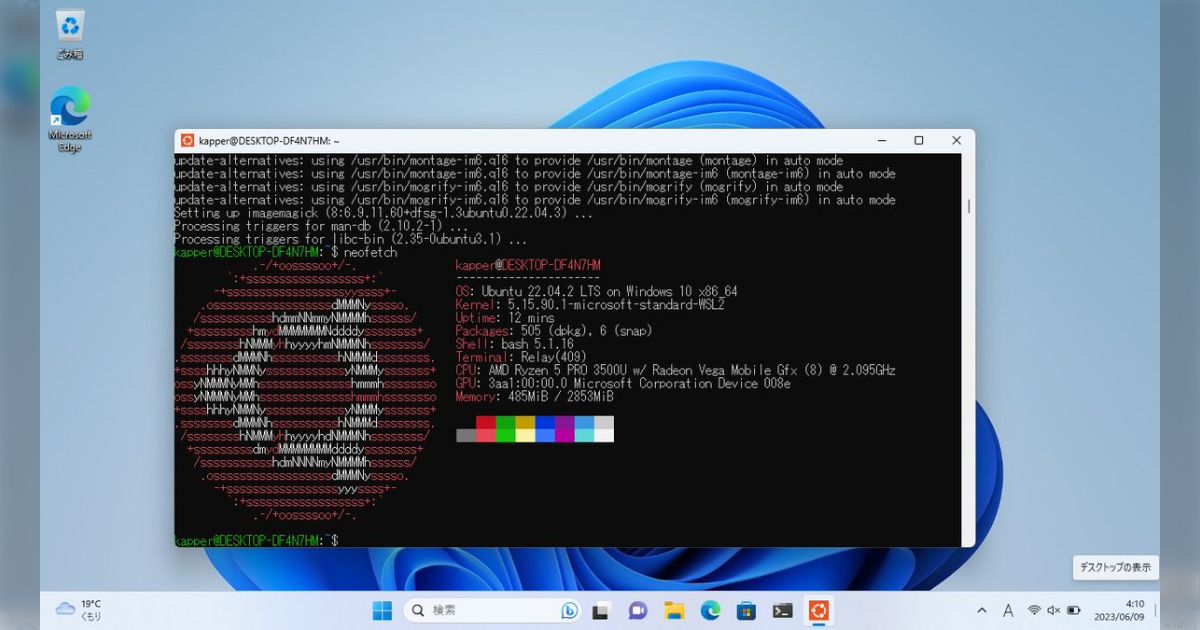
Task: Unmute the speaker in the system tray
Action: click(1053, 609)
